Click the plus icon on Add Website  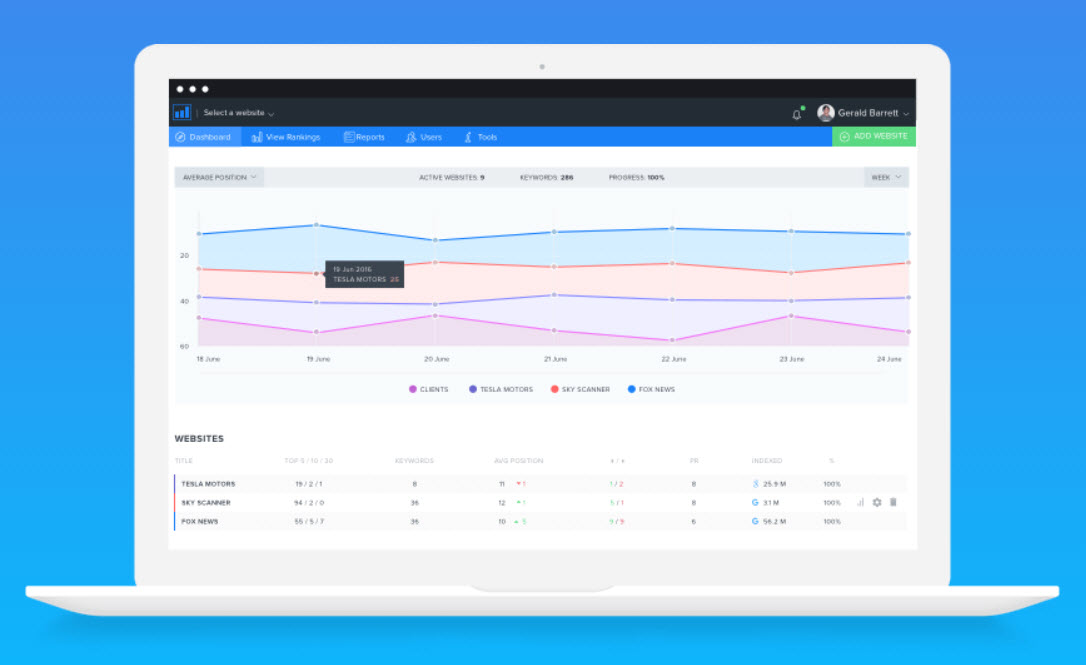click(x=844, y=137)
